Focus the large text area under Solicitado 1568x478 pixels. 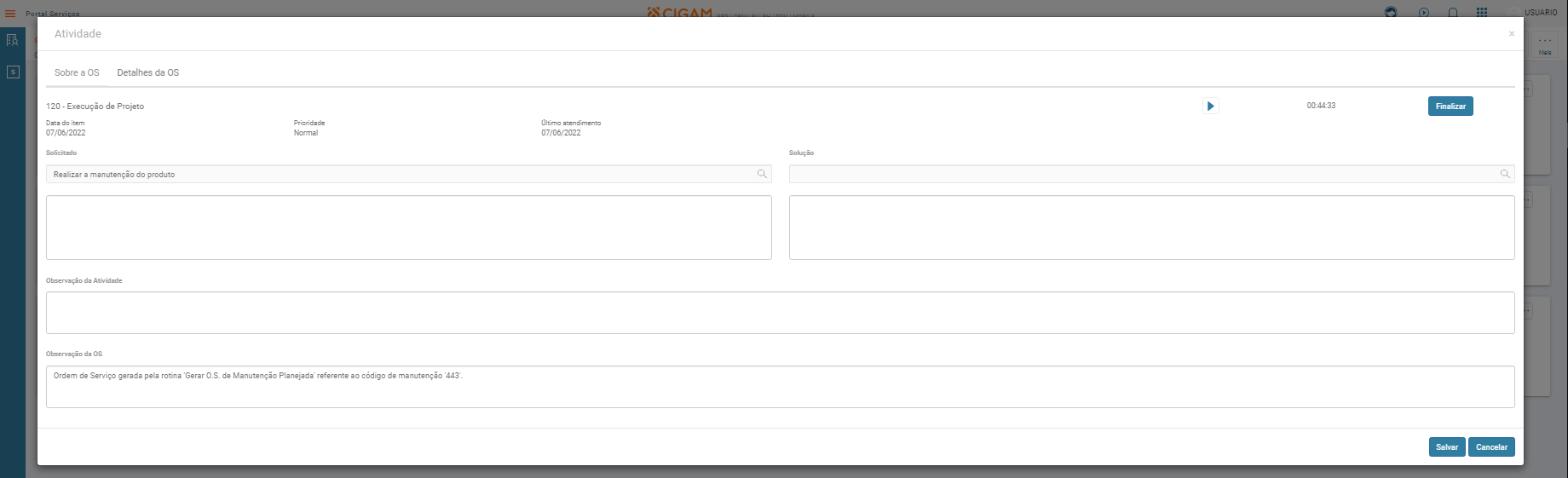[x=409, y=227]
